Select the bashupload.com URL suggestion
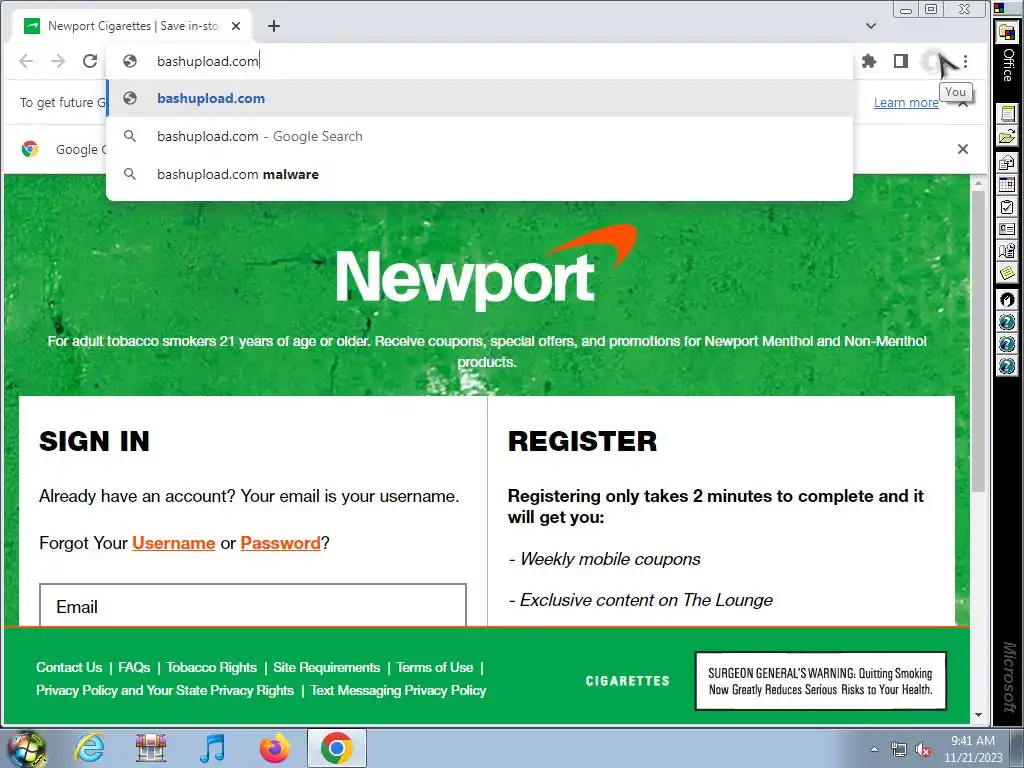This screenshot has height=768, width=1024. [480, 99]
